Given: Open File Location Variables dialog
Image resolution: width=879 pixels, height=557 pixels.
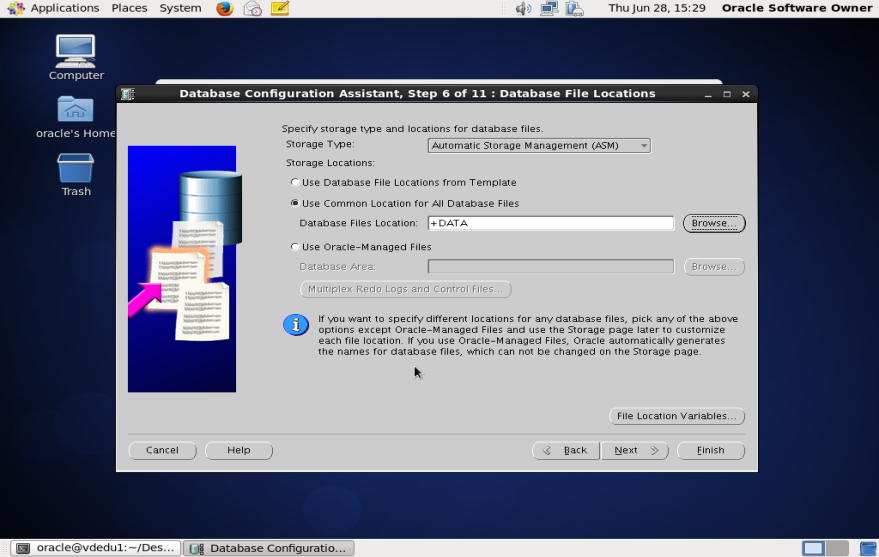Looking at the screenshot, I should point(677,416).
